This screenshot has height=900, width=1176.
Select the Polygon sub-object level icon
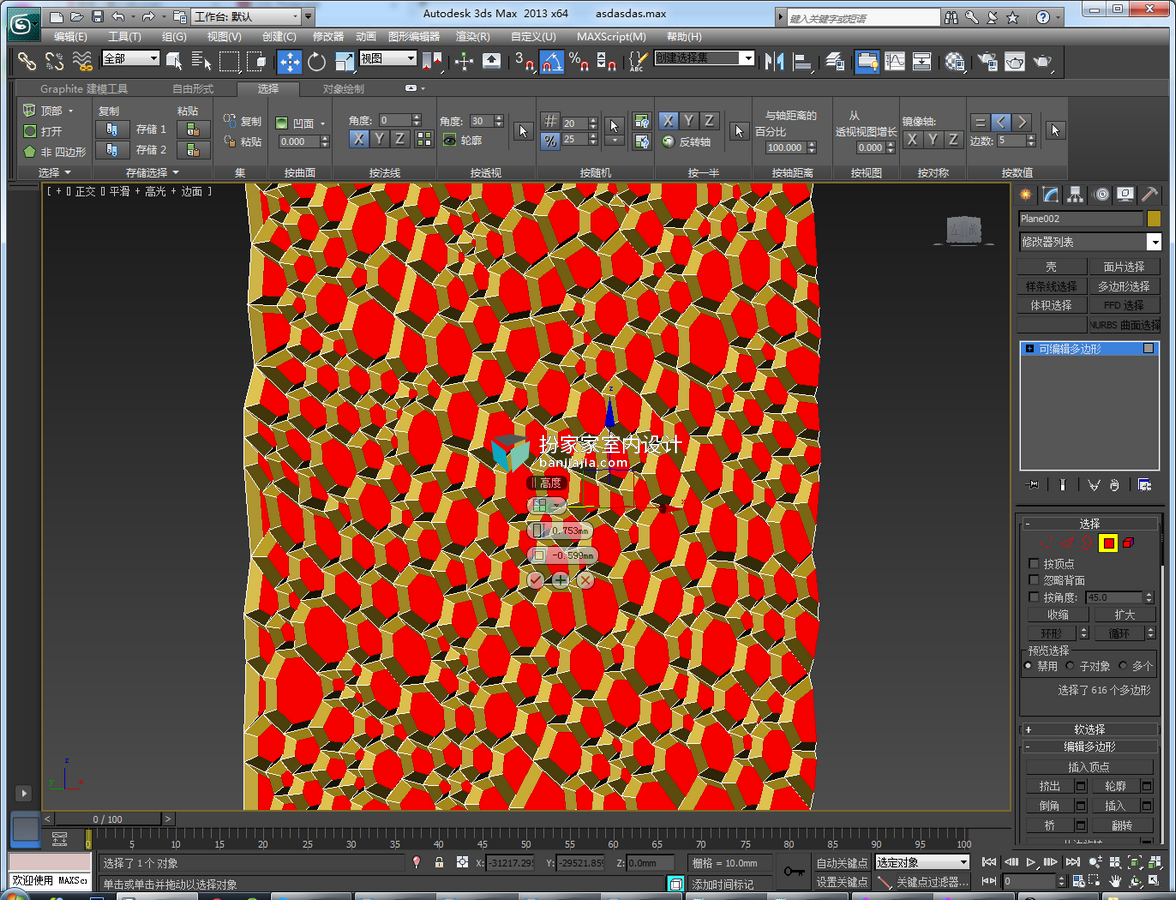pos(1108,543)
